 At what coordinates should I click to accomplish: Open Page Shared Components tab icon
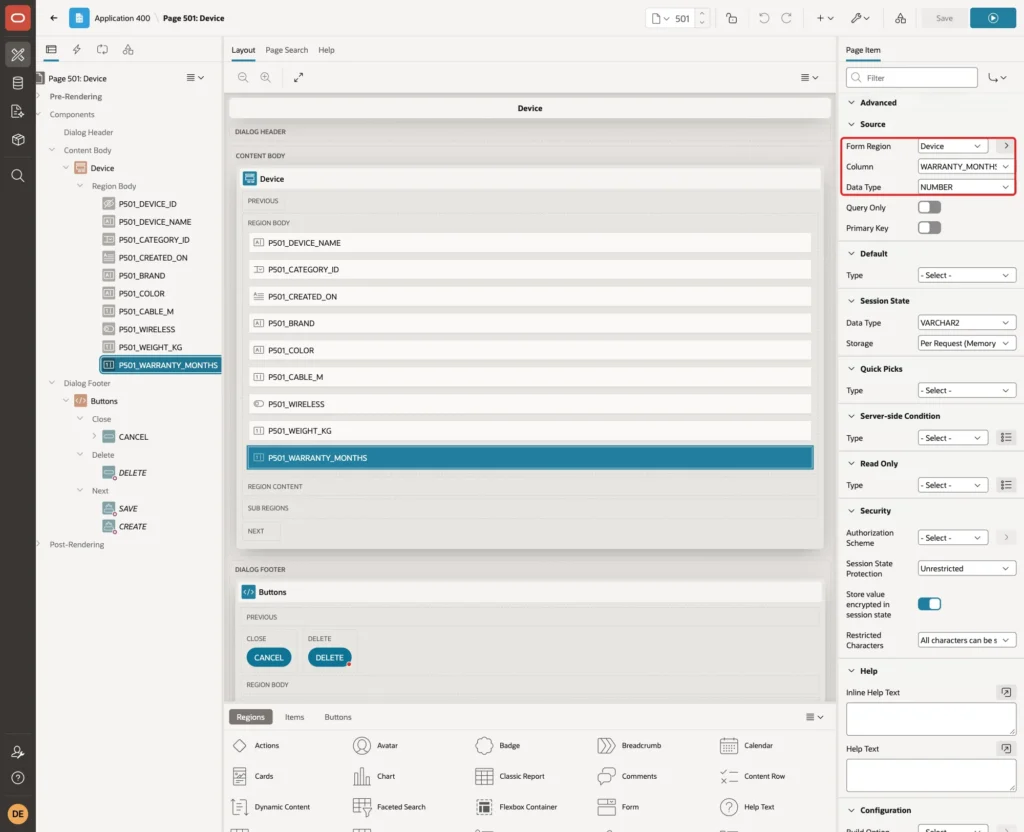(128, 50)
